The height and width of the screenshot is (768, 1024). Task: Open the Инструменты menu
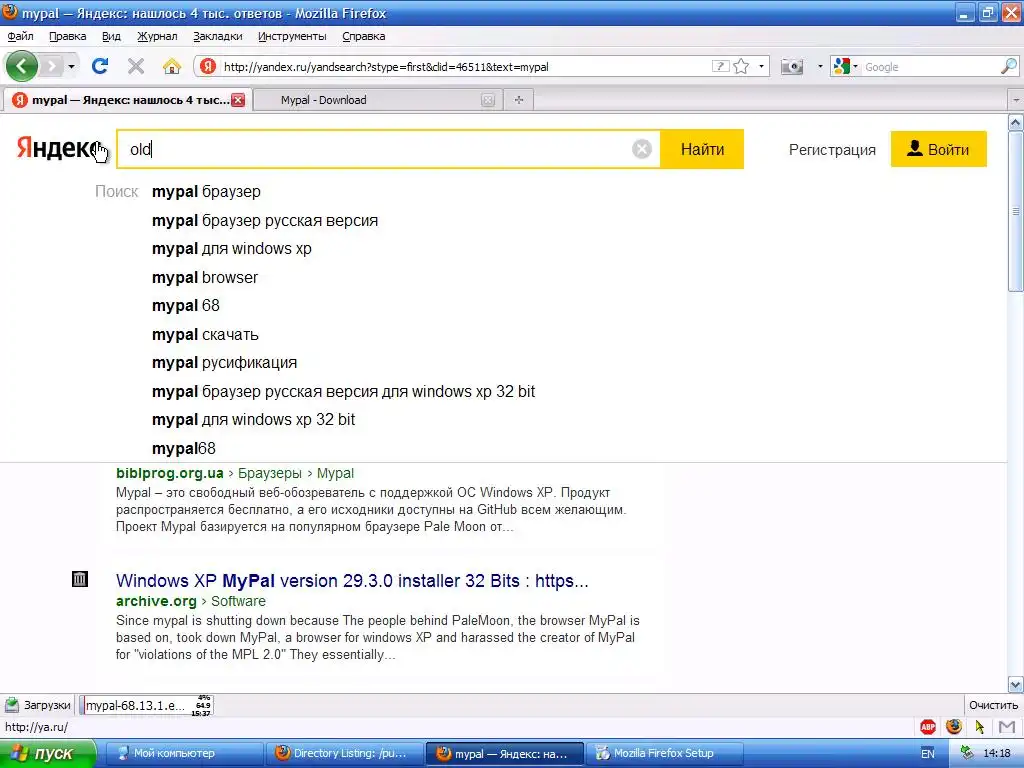click(292, 37)
